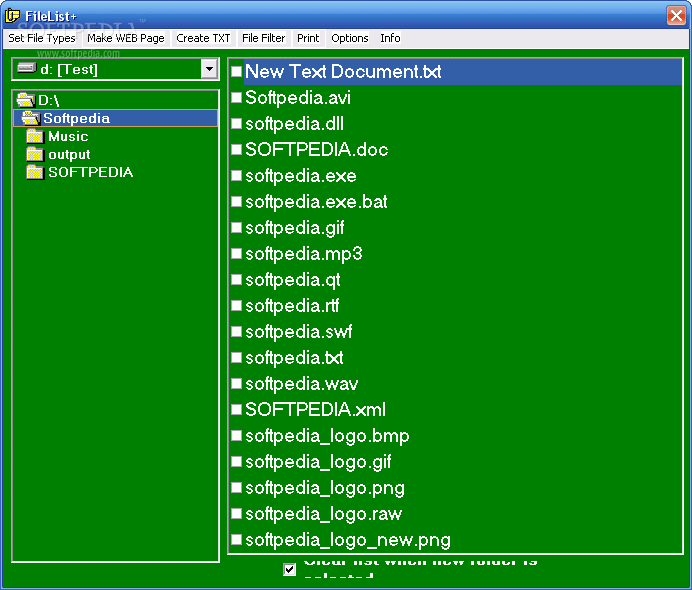
Task: Check the softpedia_logo.bmp checkbox
Action: 237,436
